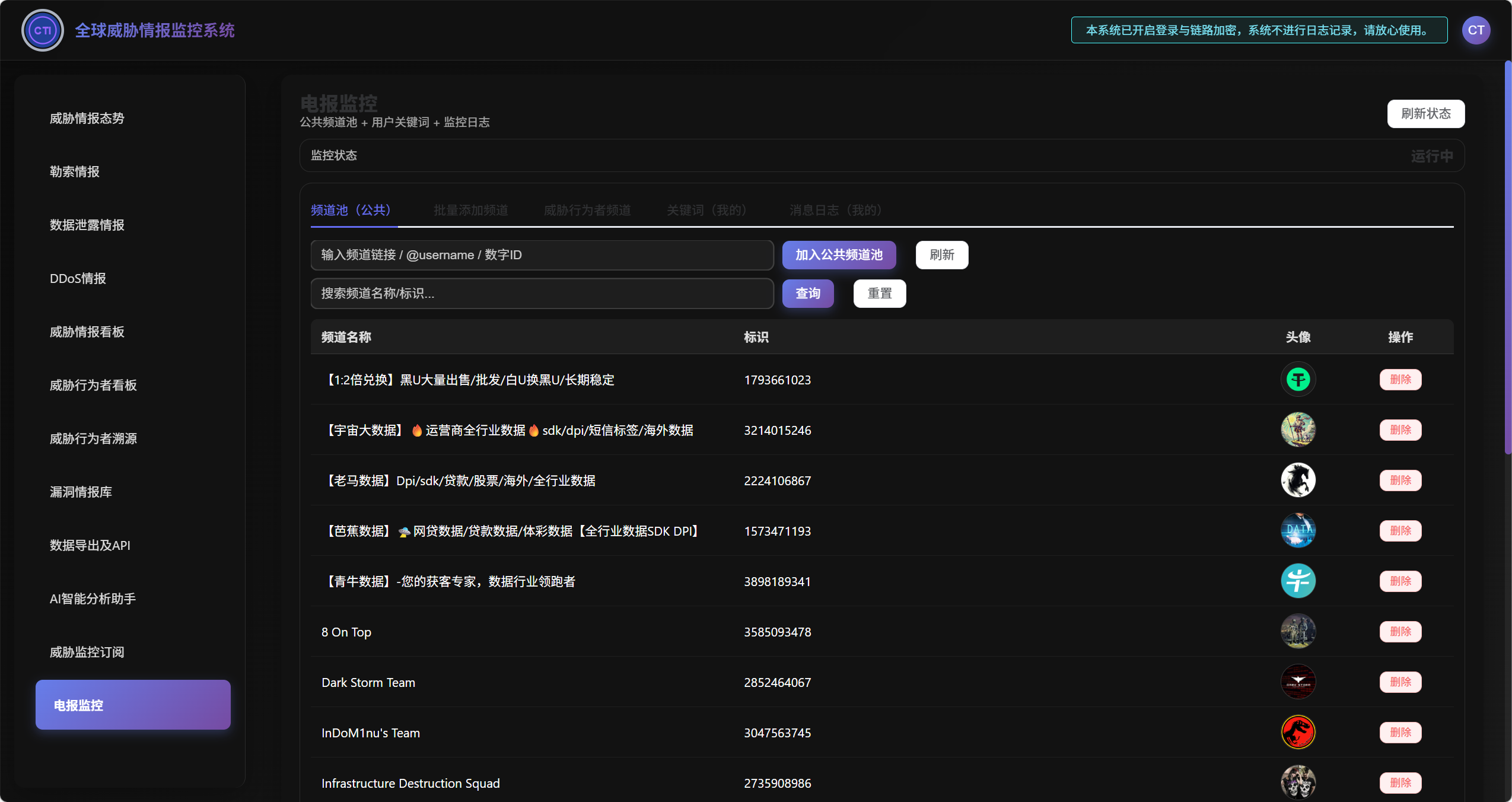Delete the Dark Storm Team channel

tap(1400, 682)
